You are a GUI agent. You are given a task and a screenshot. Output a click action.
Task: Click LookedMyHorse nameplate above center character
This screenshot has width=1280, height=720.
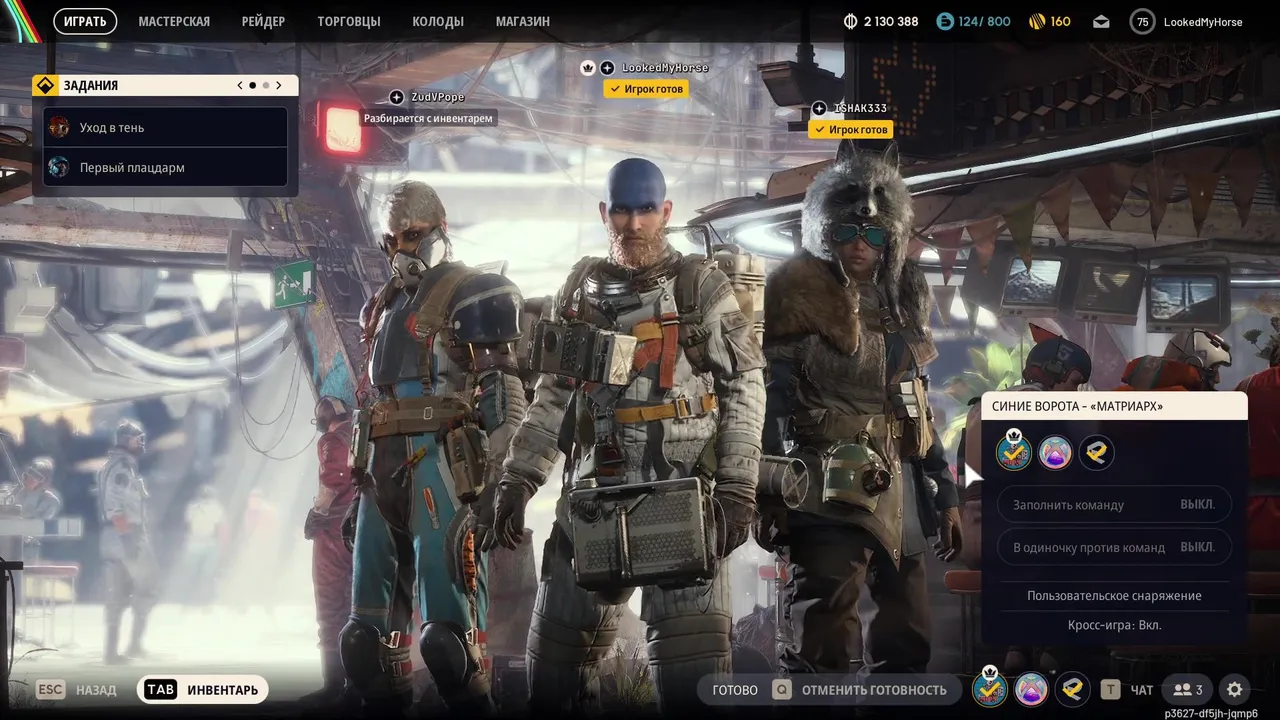665,68
